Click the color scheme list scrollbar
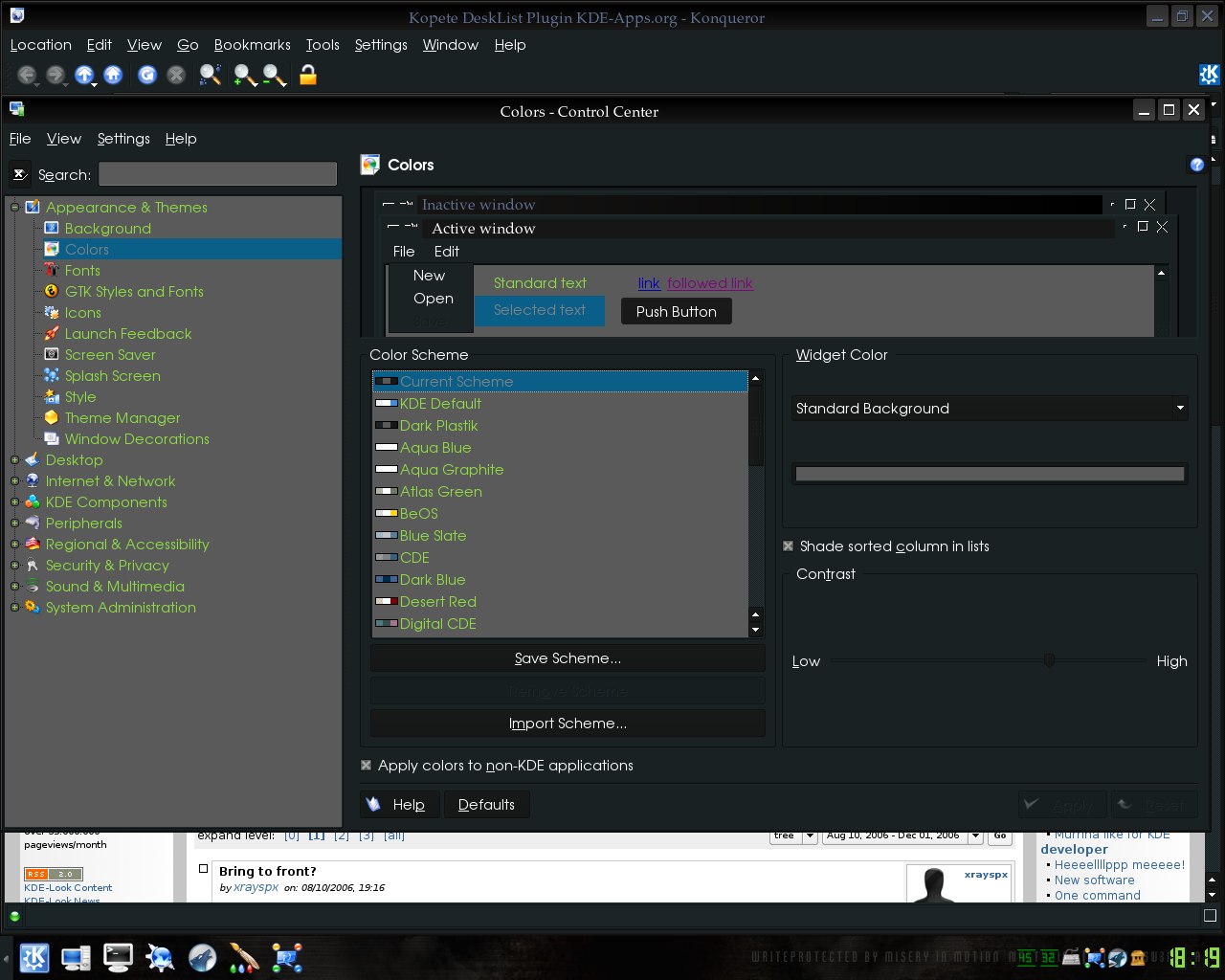 click(x=756, y=502)
